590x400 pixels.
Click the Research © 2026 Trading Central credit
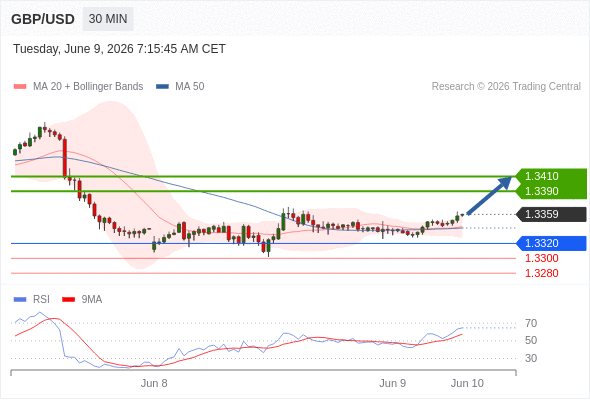(x=506, y=87)
